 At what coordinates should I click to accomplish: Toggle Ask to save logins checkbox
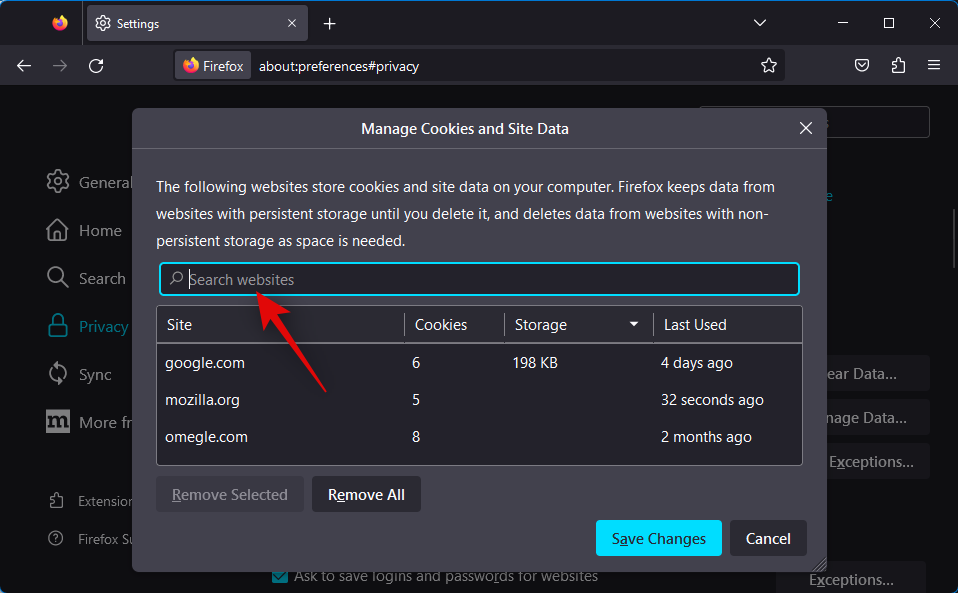[280, 576]
